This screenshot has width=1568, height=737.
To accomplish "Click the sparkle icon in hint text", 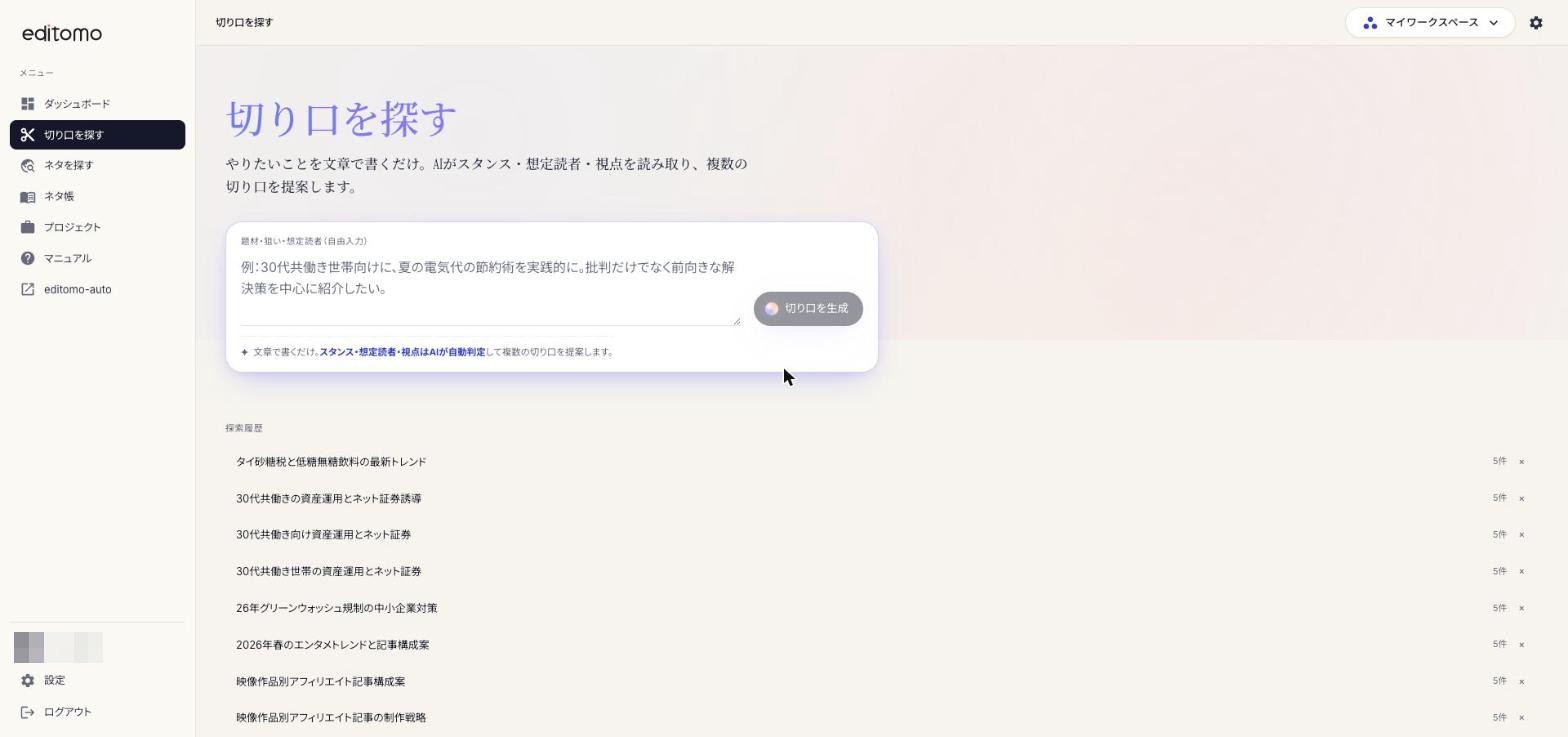I will click(244, 352).
